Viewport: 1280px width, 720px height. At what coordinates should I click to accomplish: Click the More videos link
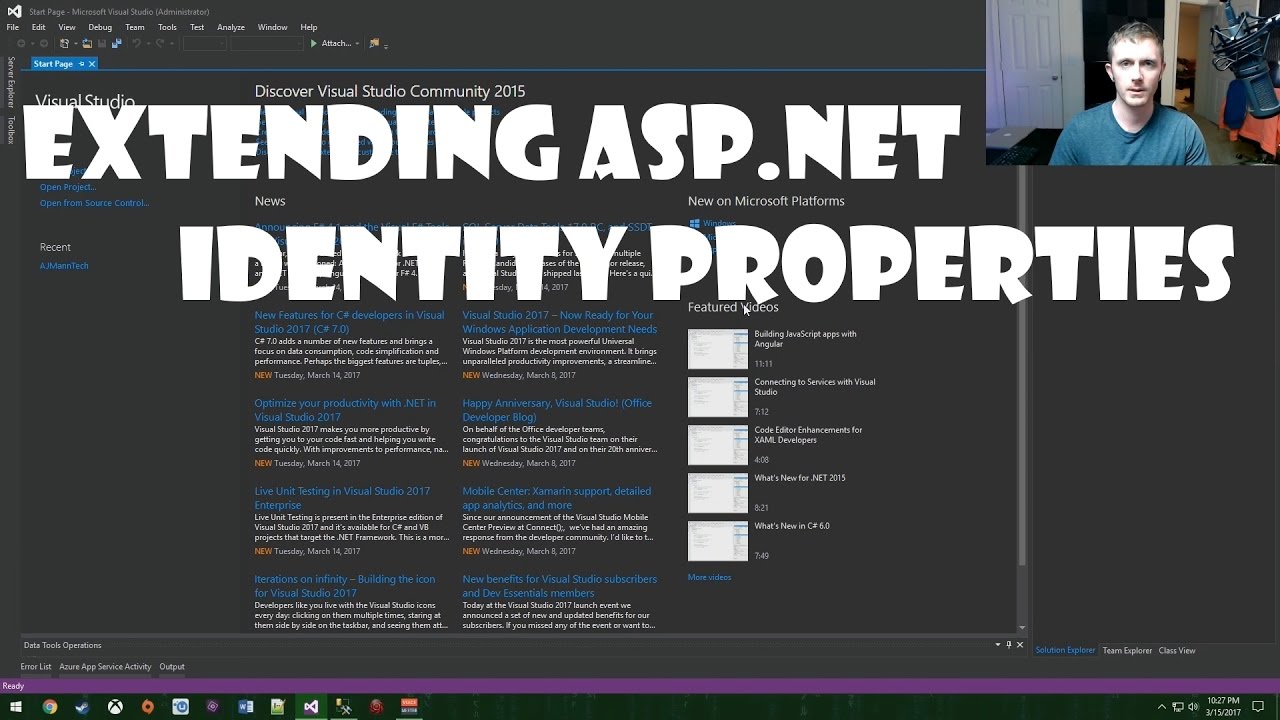[709, 578]
